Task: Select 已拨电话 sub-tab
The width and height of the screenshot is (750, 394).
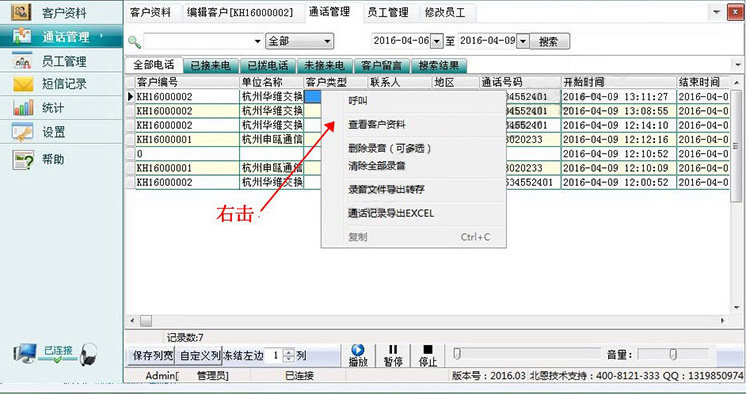Action: pos(268,66)
